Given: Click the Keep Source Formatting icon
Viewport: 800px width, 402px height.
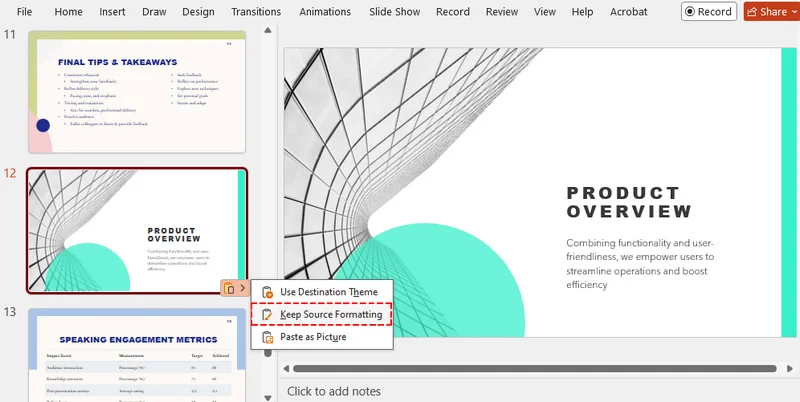Looking at the screenshot, I should coord(267,315).
